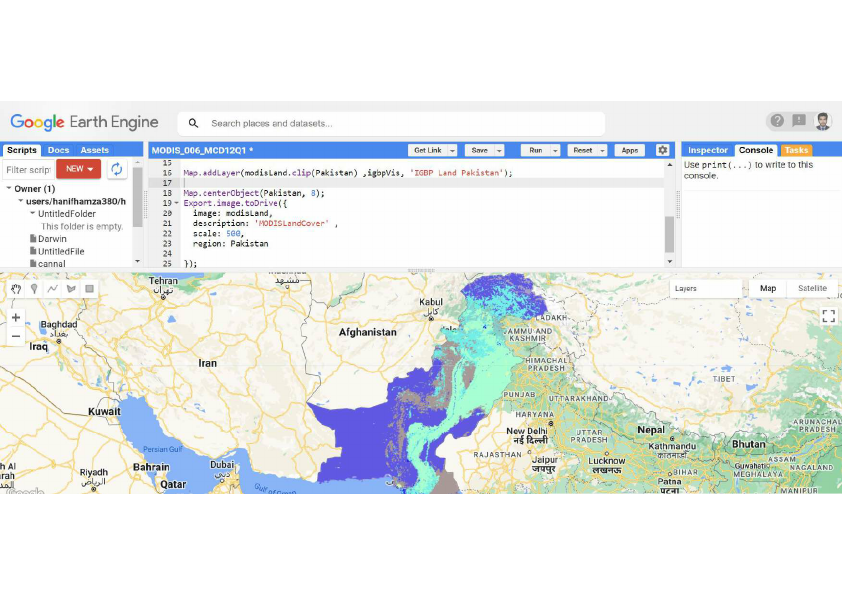The height and width of the screenshot is (595, 842).
Task: Run the script
Action: (535, 151)
